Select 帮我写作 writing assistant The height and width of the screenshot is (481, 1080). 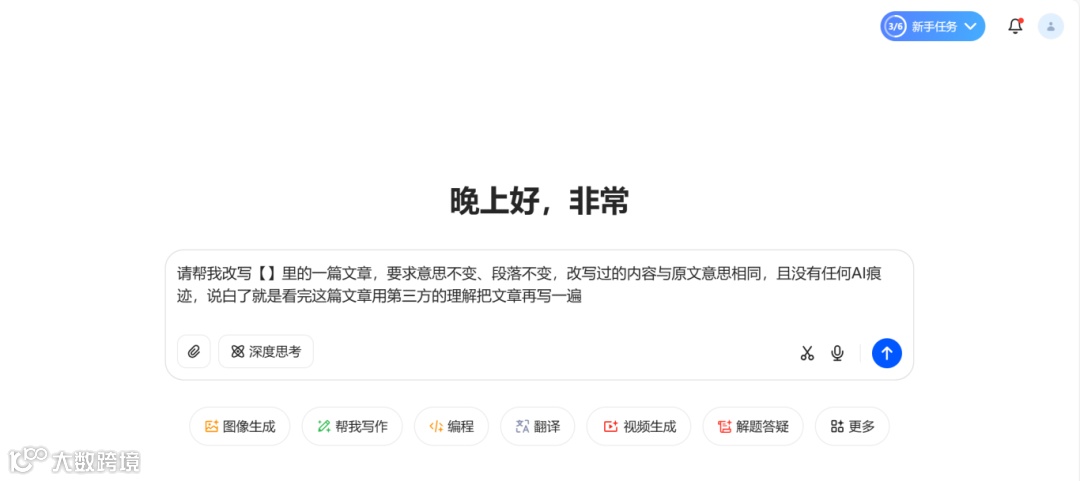pos(352,427)
